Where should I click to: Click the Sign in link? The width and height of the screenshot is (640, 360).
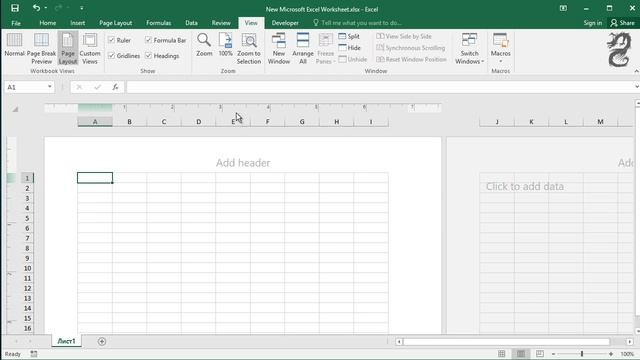[593, 23]
